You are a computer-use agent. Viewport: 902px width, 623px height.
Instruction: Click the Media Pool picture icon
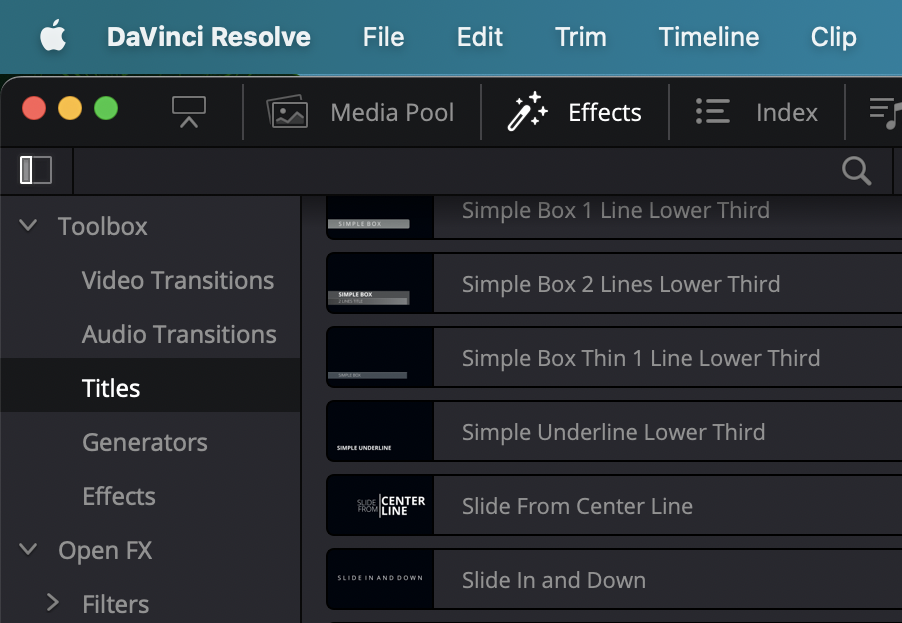coord(287,112)
